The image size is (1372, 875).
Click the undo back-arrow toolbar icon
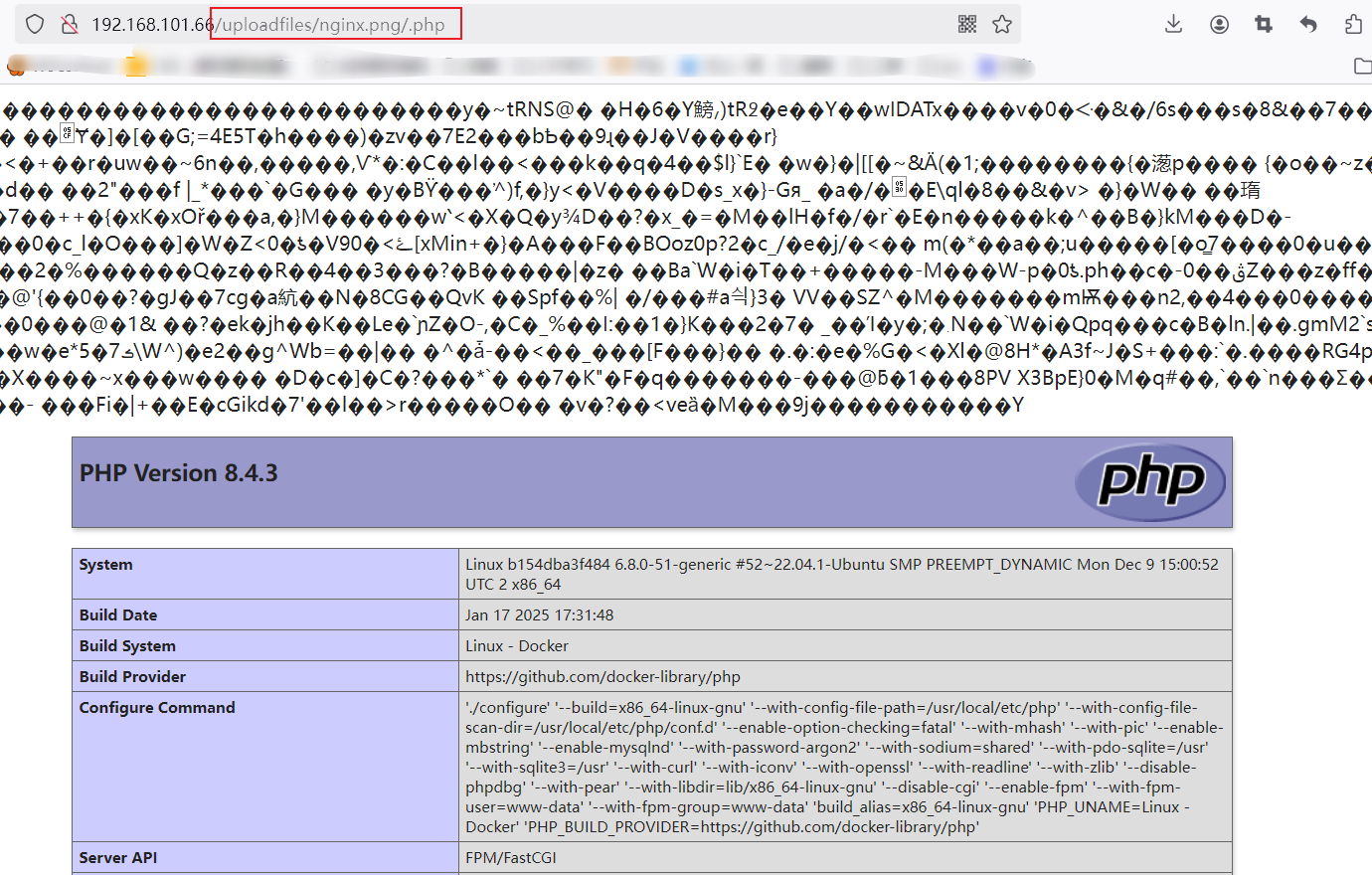click(1308, 24)
